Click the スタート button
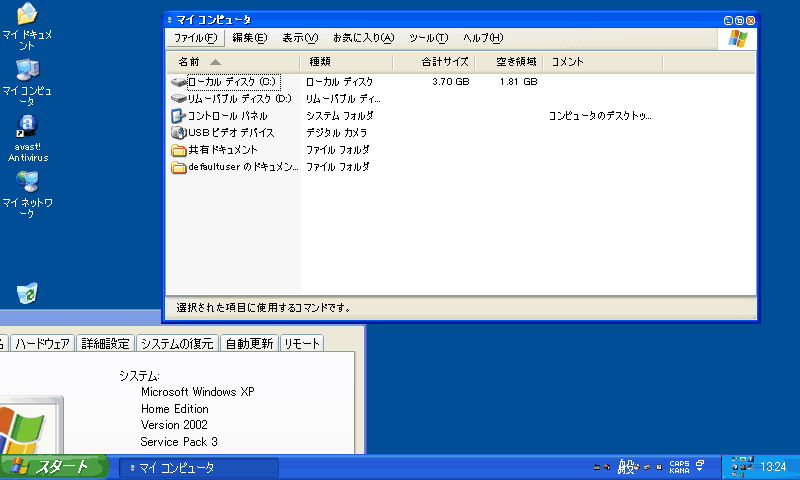Viewport: 800px width, 480px height. 54,467
